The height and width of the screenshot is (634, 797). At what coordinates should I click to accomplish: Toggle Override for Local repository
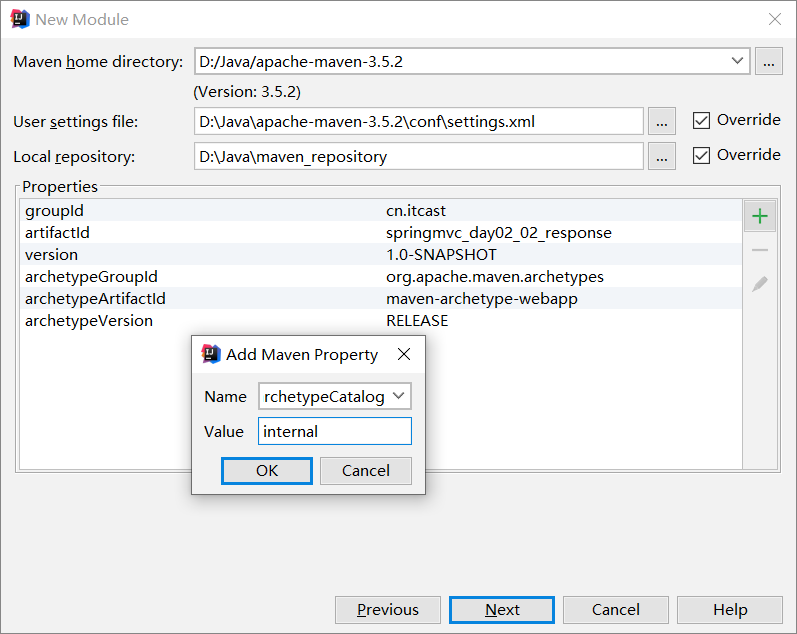click(x=701, y=156)
